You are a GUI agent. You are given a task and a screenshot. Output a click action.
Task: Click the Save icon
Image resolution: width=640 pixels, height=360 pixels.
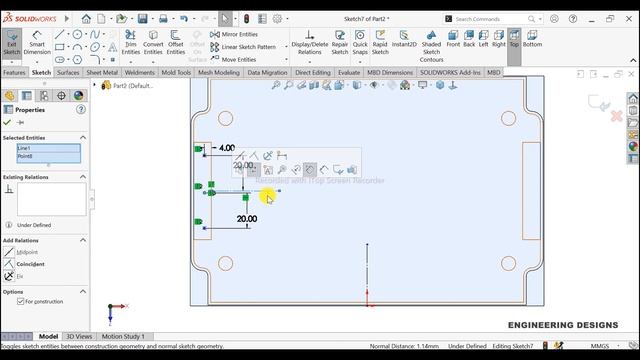click(142, 19)
